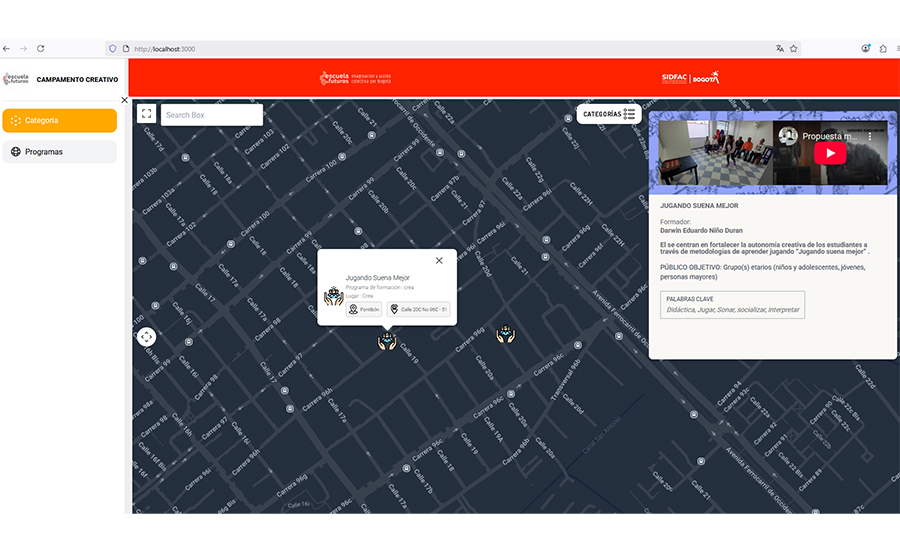Toggle fullscreen map view
Viewport: 900px width, 553px height.
[x=146, y=115]
